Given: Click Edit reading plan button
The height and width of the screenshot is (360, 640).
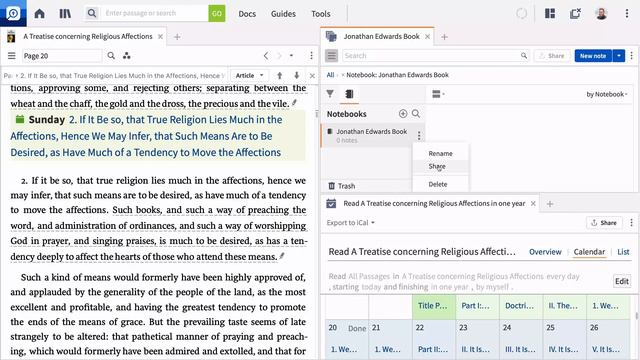Looking at the screenshot, I should tap(622, 281).
